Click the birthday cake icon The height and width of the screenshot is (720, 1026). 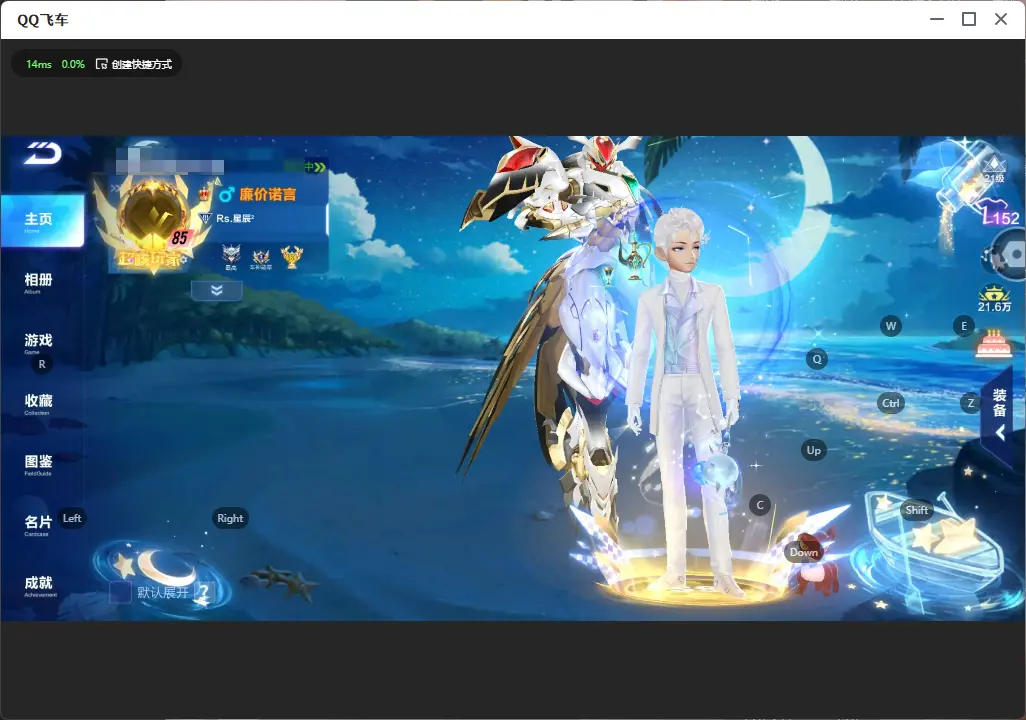coord(993,344)
